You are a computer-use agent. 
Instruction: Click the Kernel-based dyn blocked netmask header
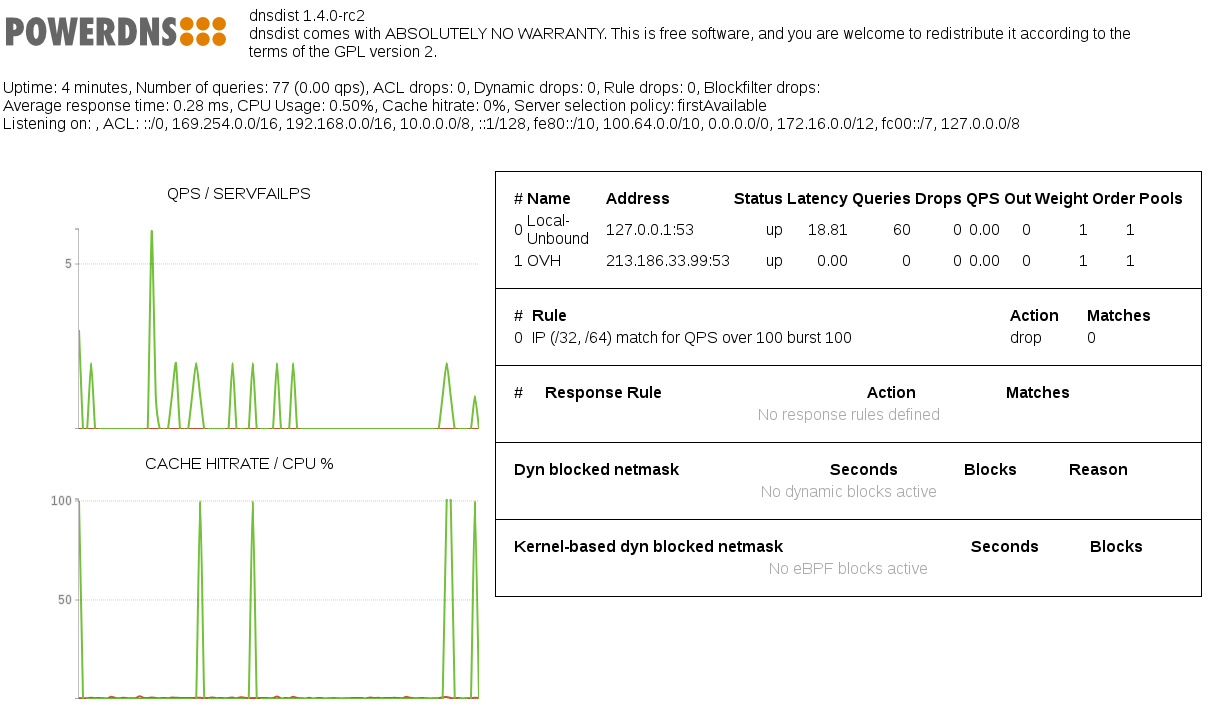point(648,547)
